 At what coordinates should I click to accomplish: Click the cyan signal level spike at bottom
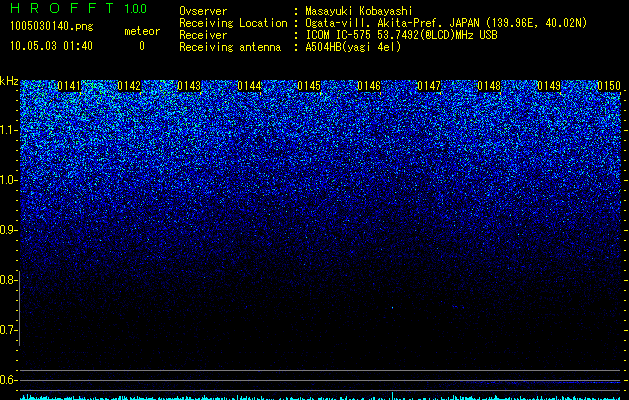tap(392, 395)
